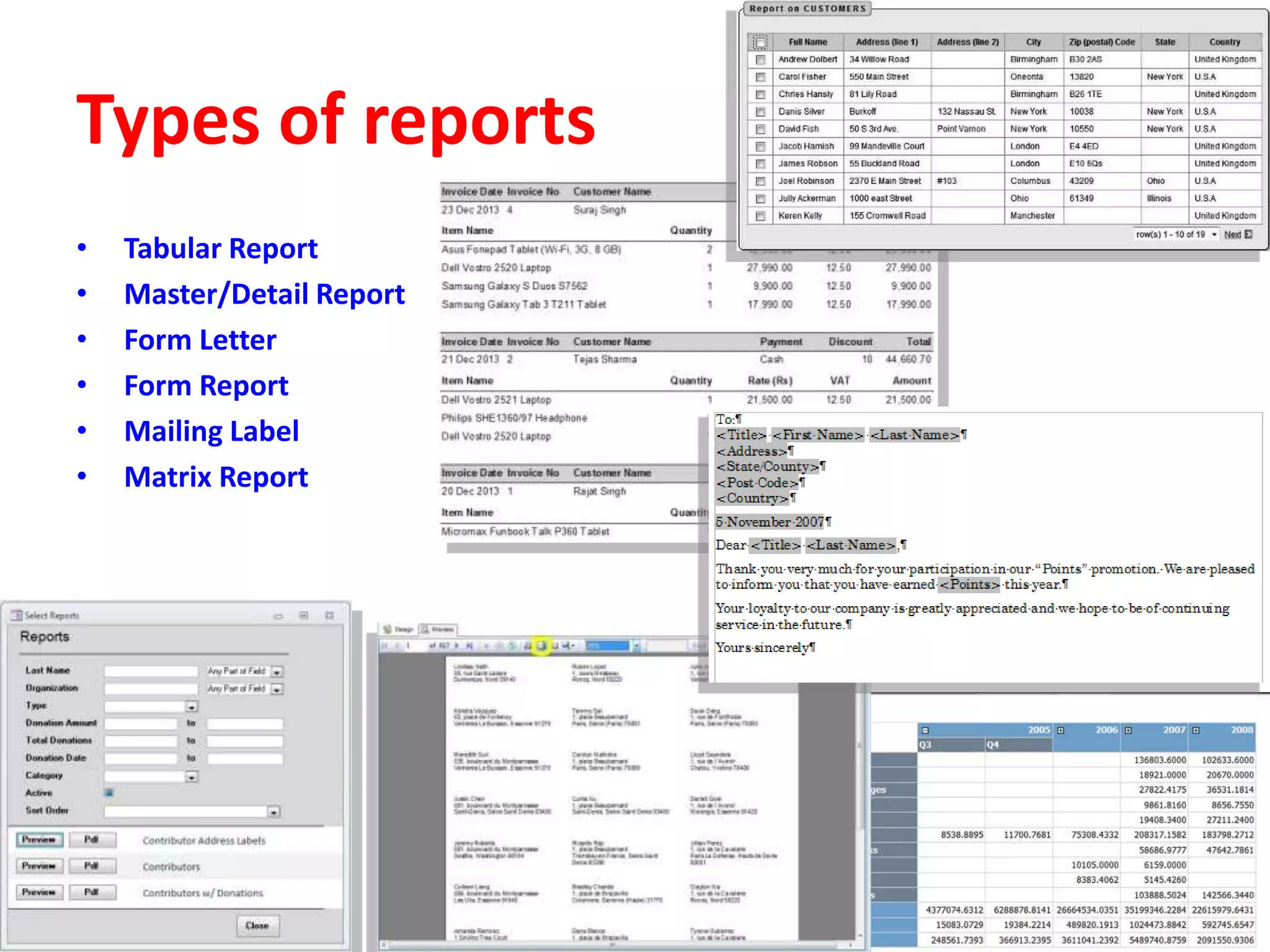The height and width of the screenshot is (952, 1270).
Task: Sort customers by City column header
Action: pyautogui.click(x=1033, y=42)
